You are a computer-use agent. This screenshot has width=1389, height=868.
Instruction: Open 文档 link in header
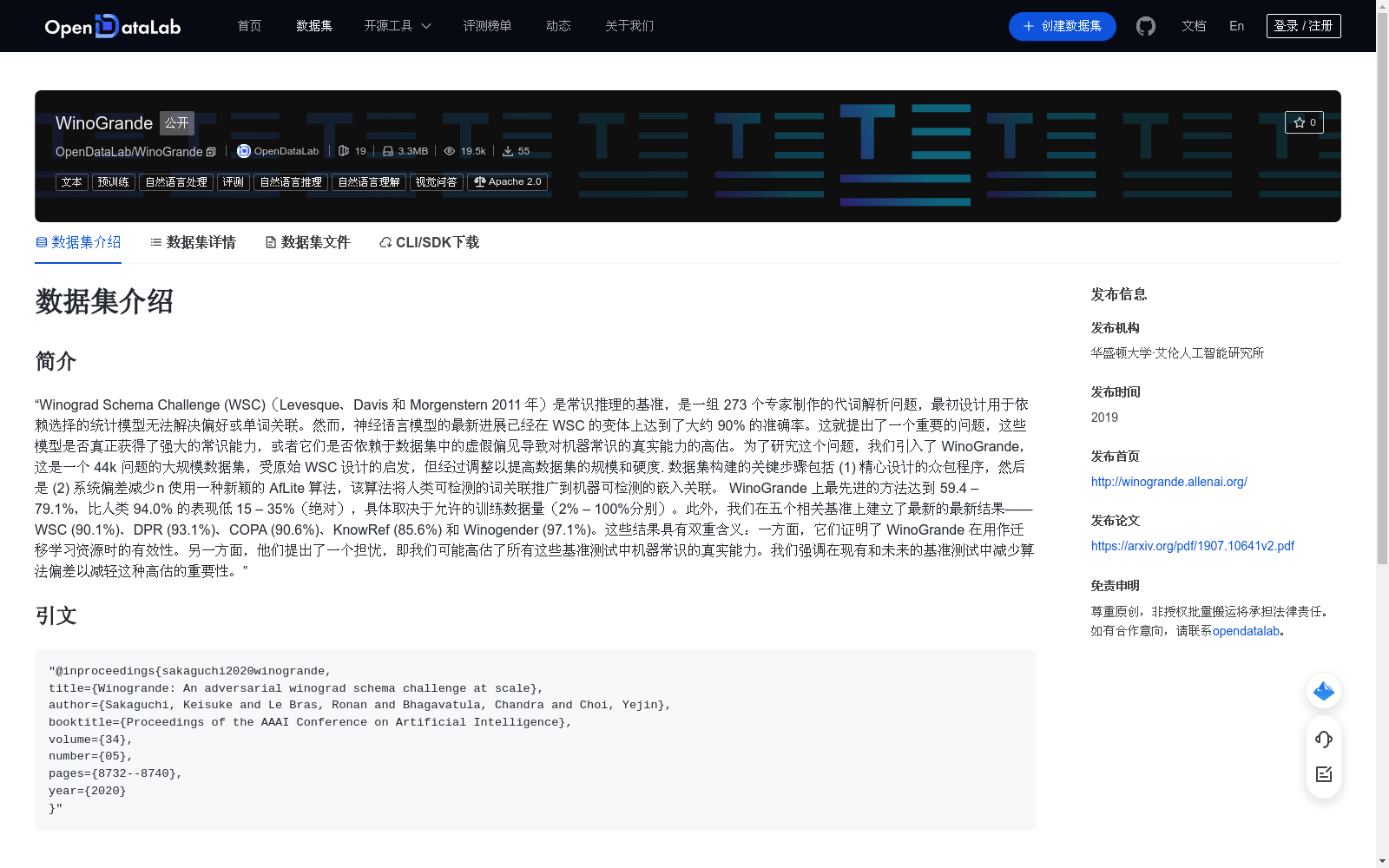click(1194, 26)
